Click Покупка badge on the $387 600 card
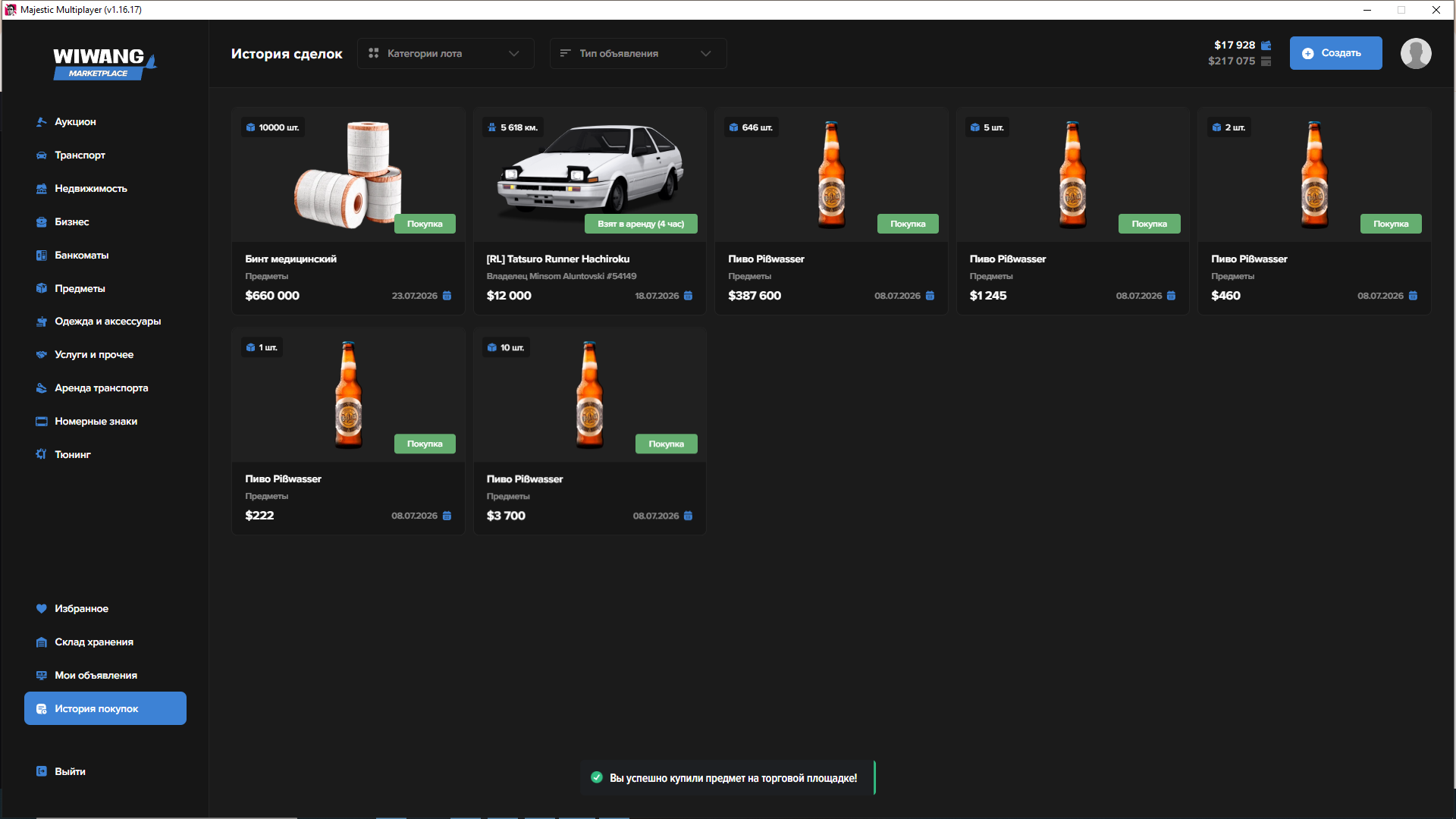This screenshot has width=1456, height=819. click(908, 224)
